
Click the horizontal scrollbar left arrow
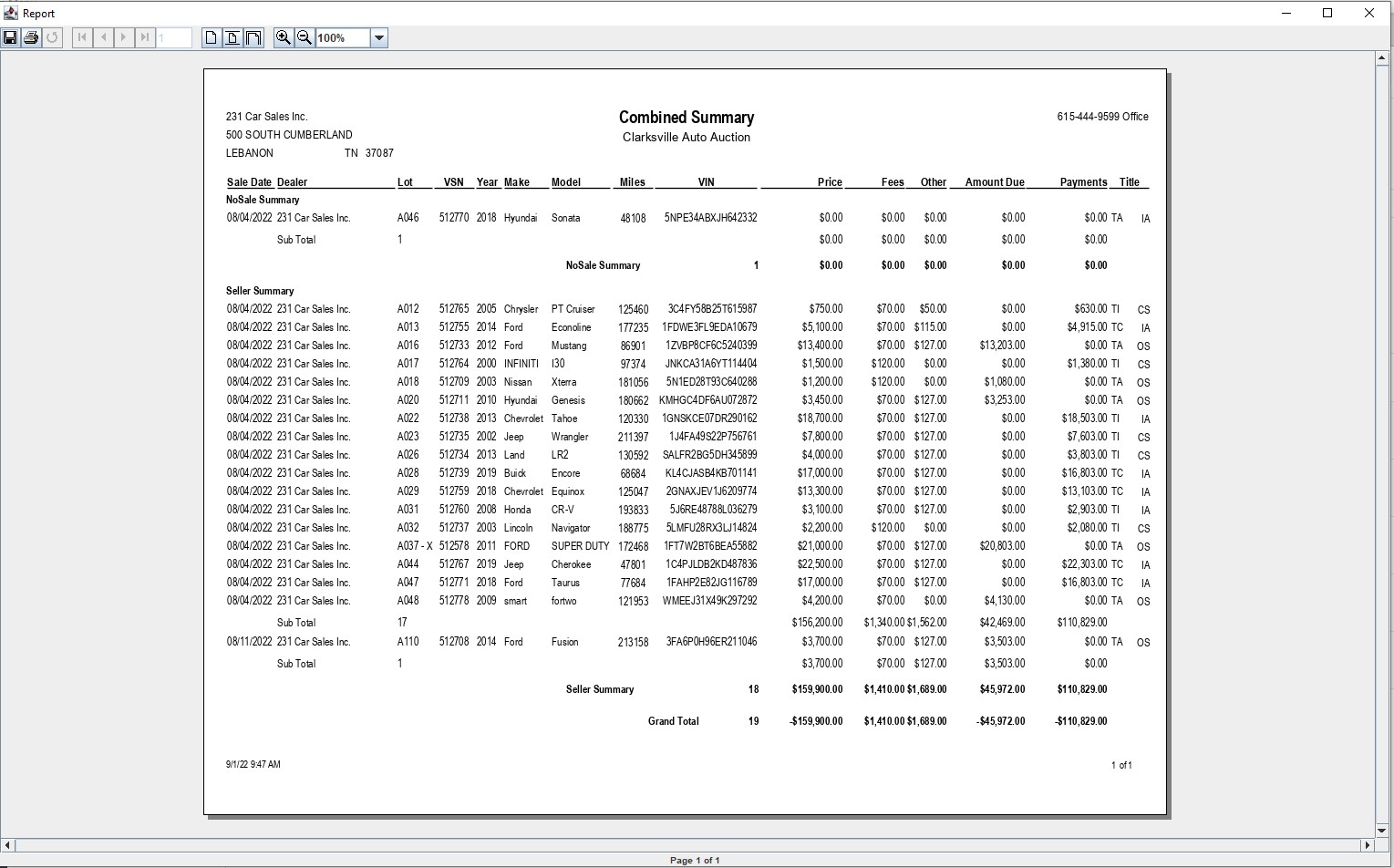click(7, 845)
